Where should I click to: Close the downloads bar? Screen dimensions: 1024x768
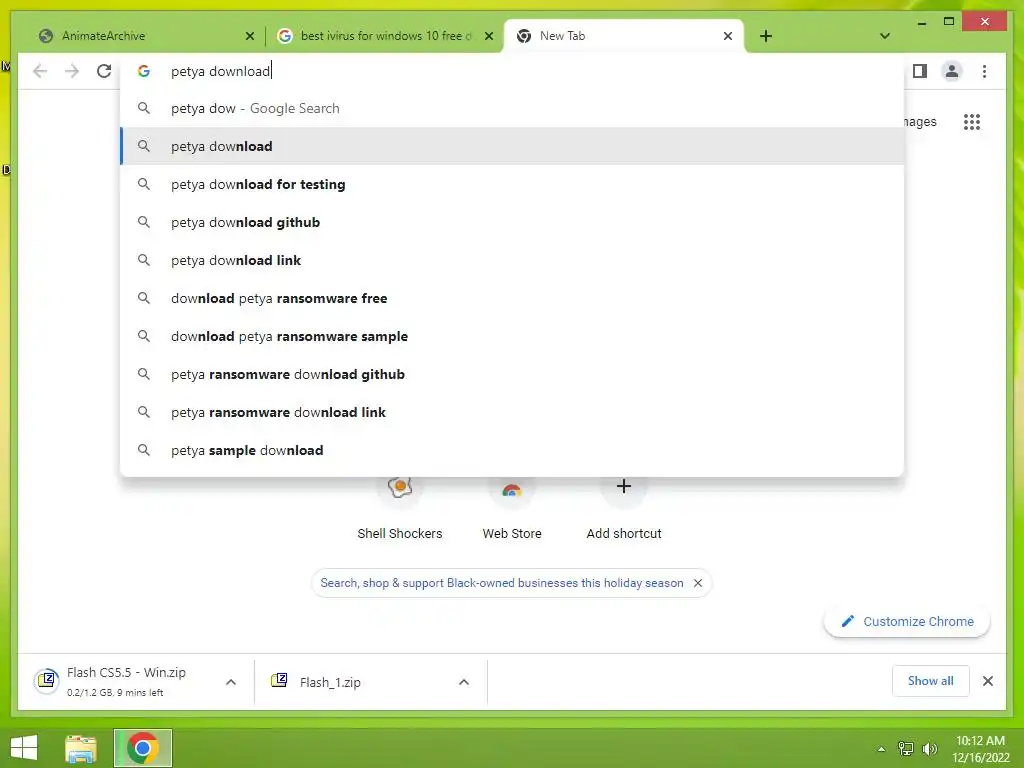tap(987, 681)
